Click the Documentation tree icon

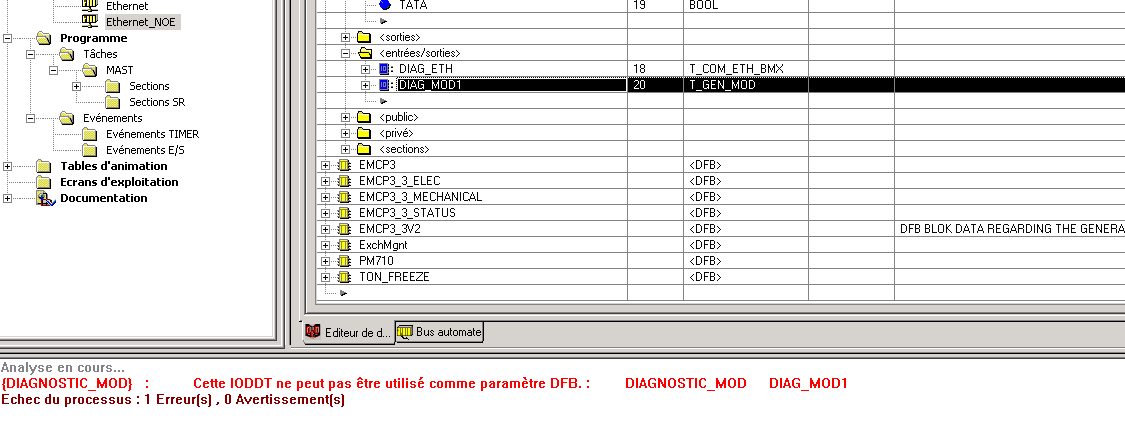[44, 198]
